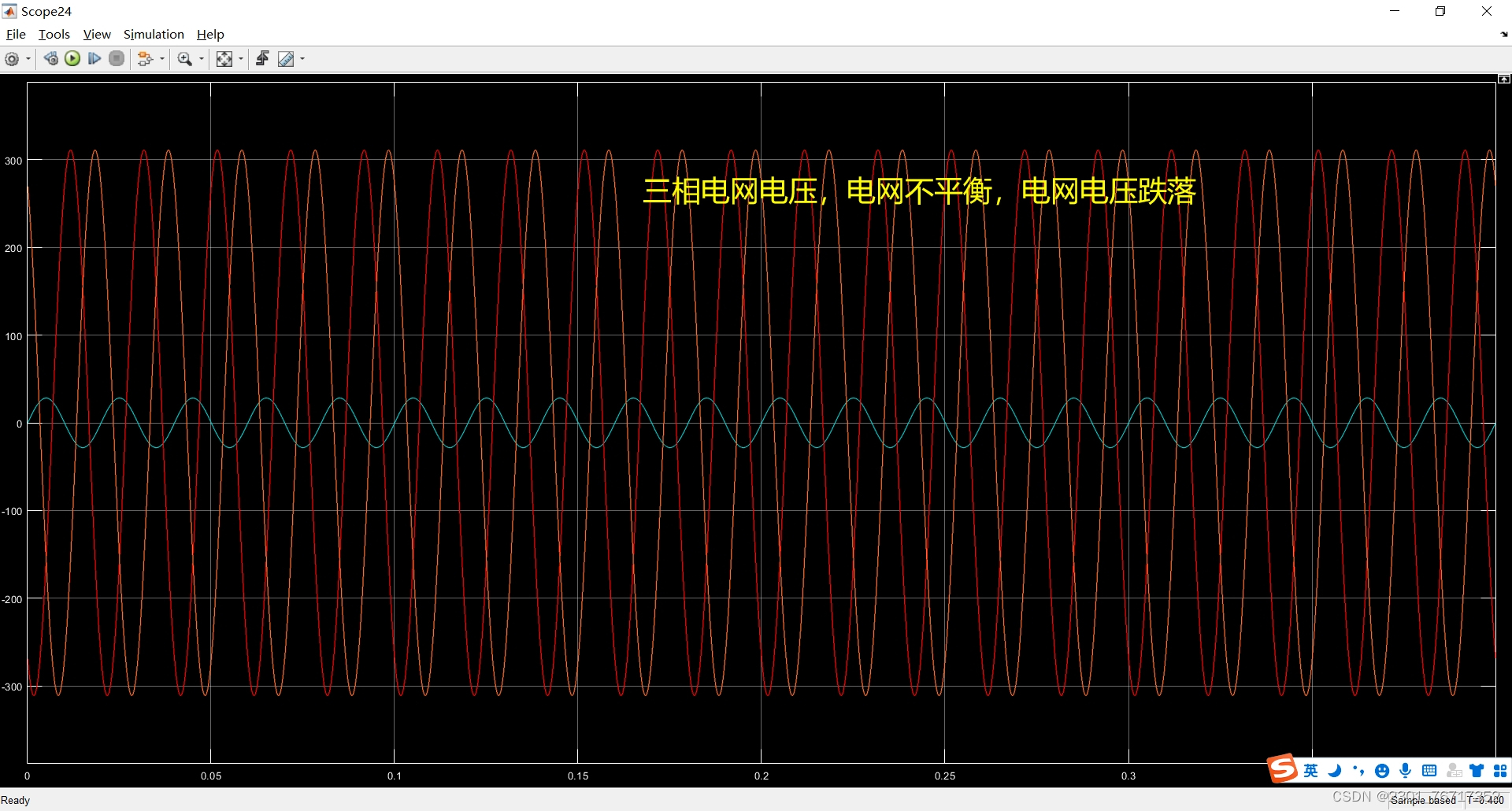Open the Sogou toolbox grid icon
This screenshot has width=1512, height=811.
coord(1500,771)
